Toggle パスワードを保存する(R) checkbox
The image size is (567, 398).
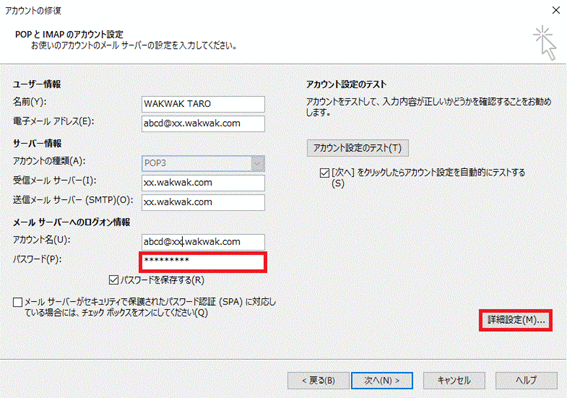point(114,280)
